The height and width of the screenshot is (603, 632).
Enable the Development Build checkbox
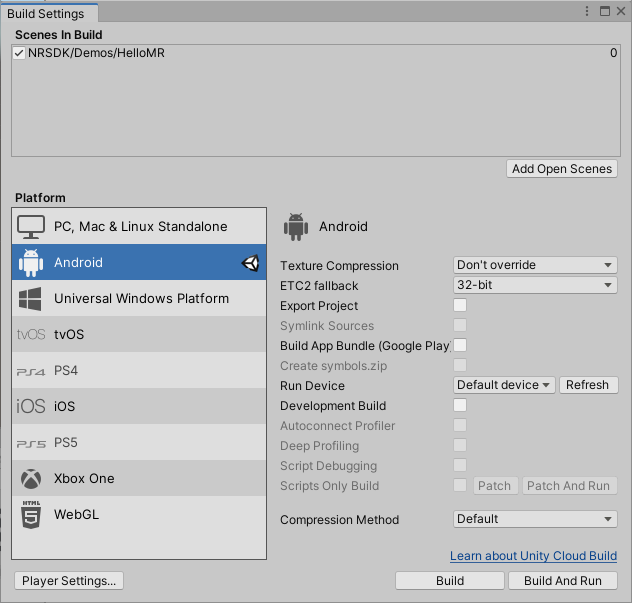coord(460,405)
